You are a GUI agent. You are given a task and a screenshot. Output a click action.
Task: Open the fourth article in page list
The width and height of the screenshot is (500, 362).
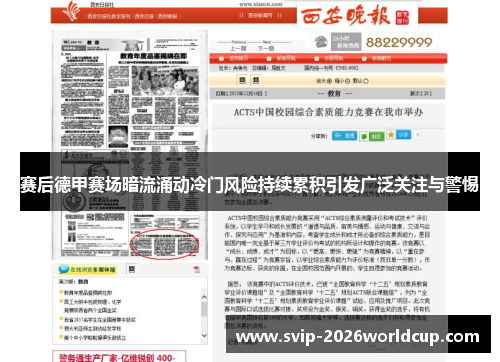tap(93, 328)
